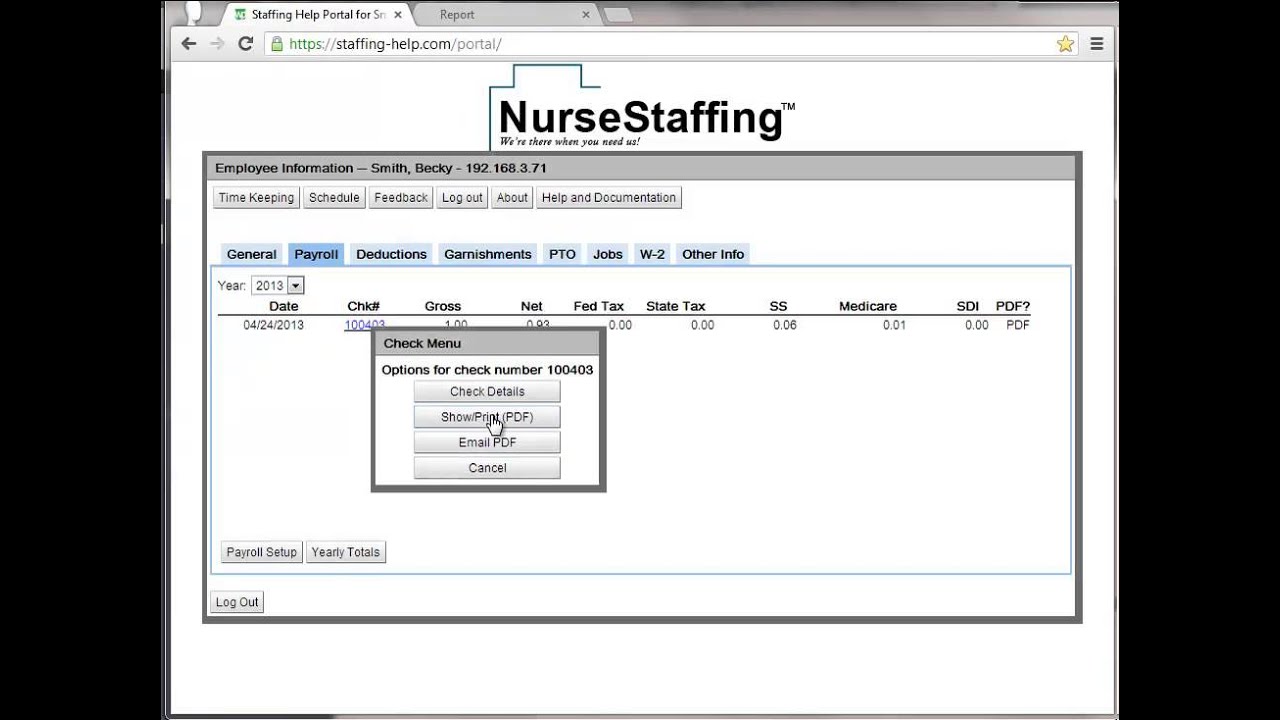Expand the Year 2013 dropdown
The image size is (1280, 720).
(277, 286)
